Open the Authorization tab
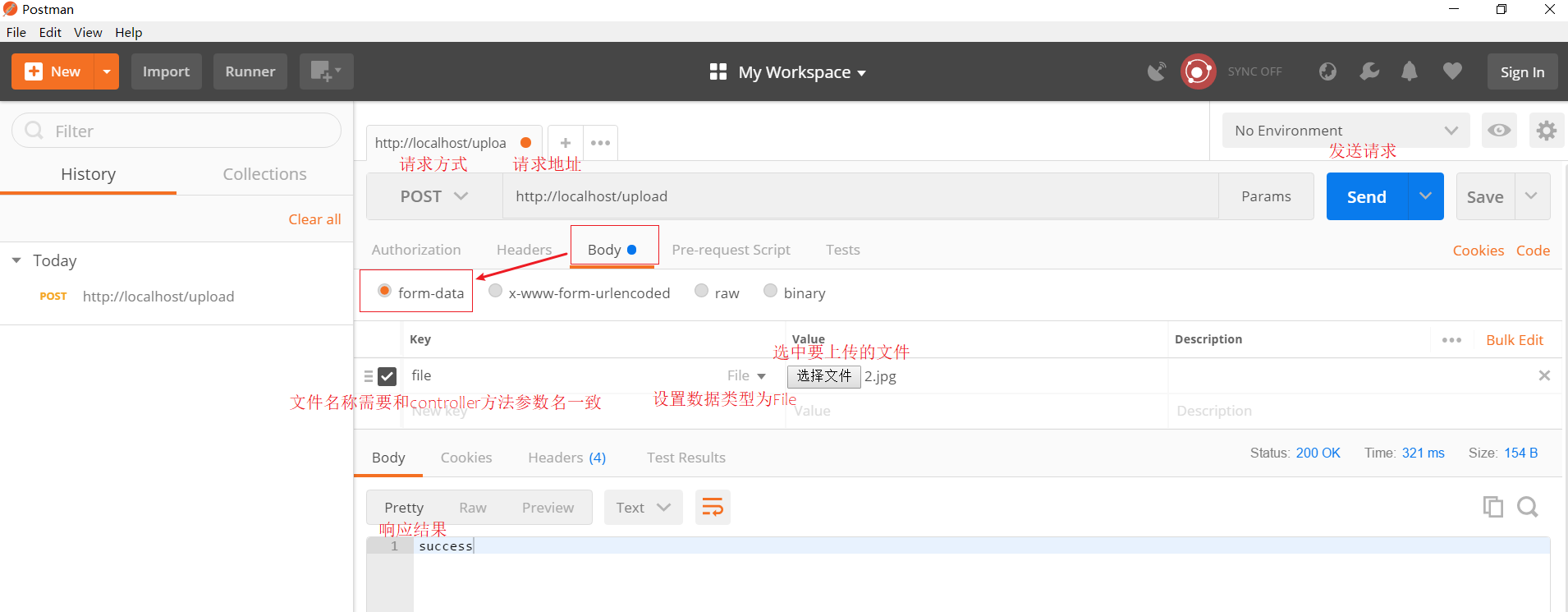The height and width of the screenshot is (612, 1568). tap(416, 250)
